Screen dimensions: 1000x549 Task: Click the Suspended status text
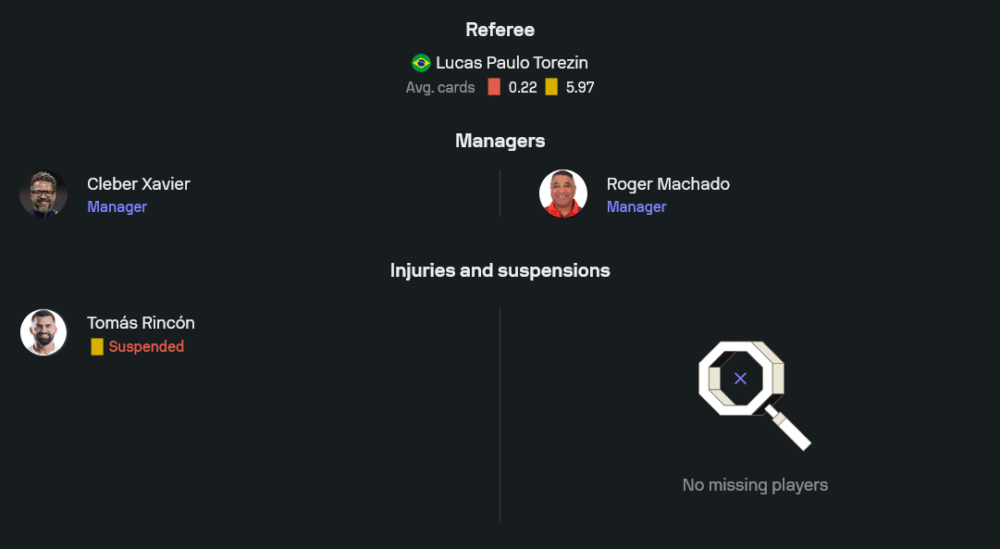pyautogui.click(x=146, y=347)
